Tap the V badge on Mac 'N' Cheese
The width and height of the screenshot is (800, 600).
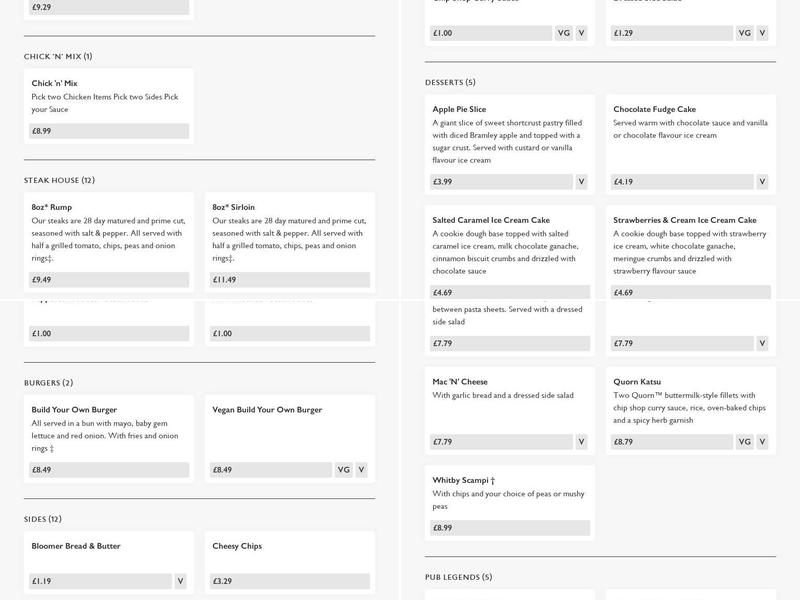[x=581, y=441]
